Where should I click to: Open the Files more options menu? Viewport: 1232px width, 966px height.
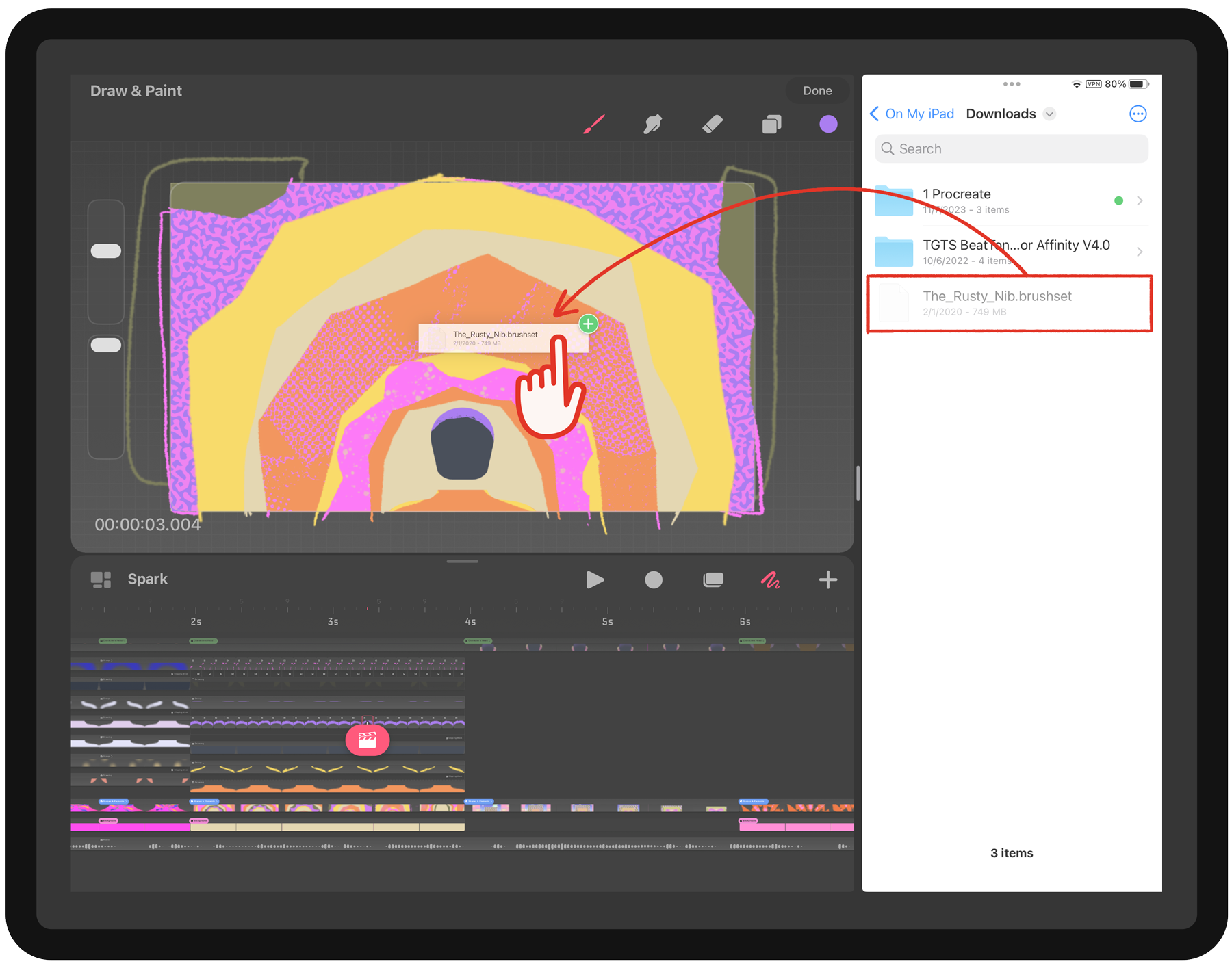coord(1138,114)
